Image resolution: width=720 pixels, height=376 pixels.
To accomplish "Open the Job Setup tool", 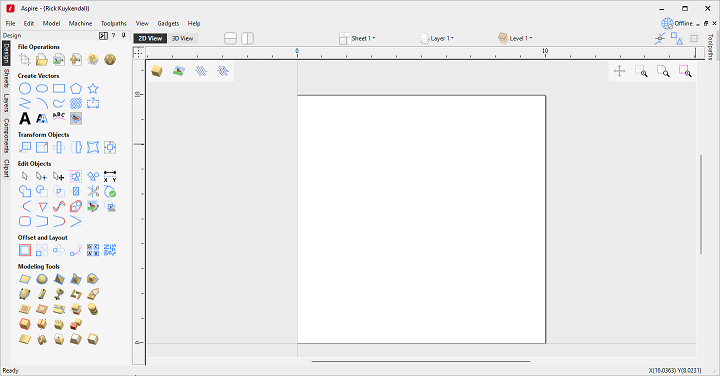I will [x=25, y=59].
